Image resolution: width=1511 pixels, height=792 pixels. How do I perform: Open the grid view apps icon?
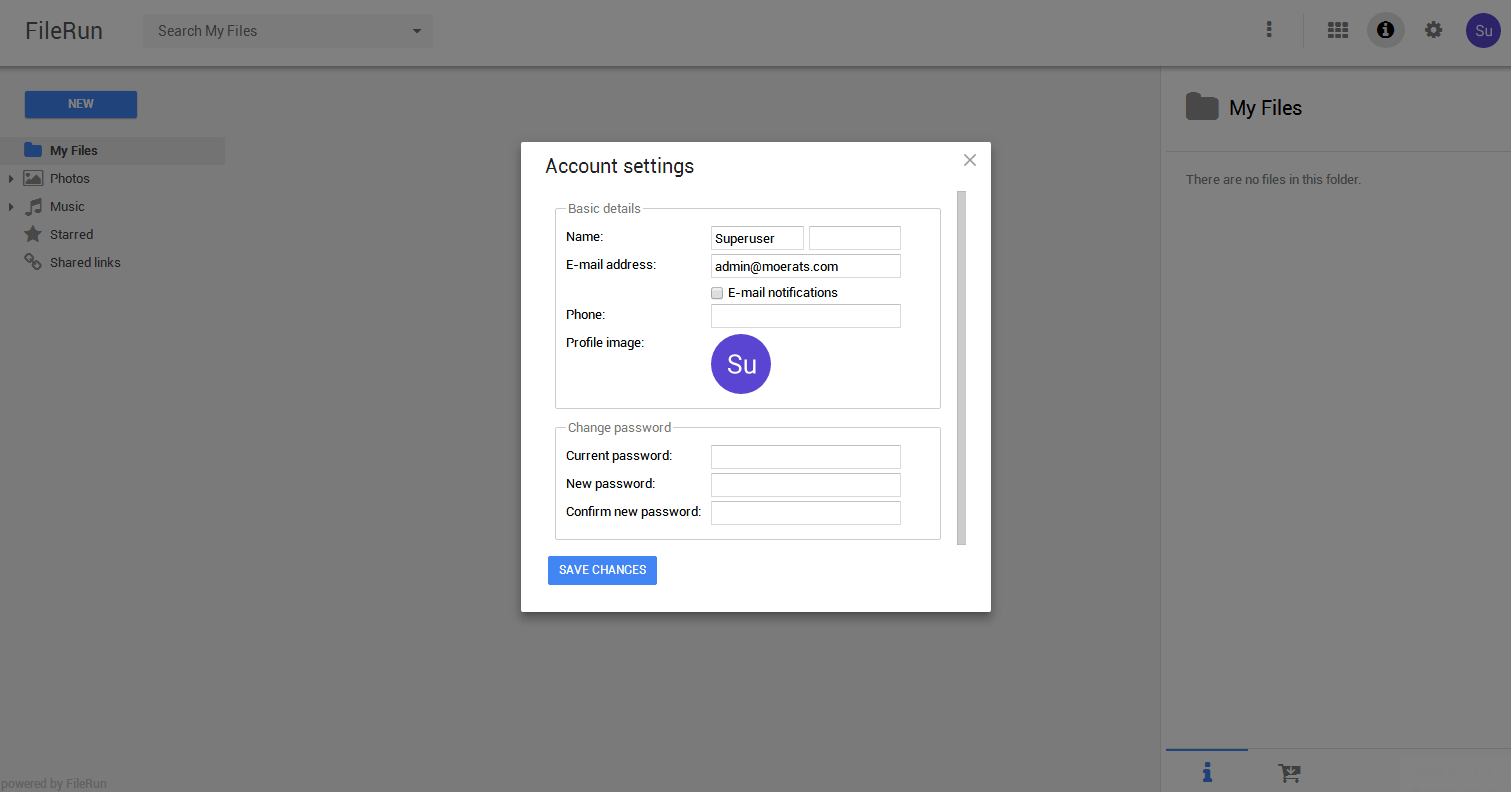point(1338,30)
